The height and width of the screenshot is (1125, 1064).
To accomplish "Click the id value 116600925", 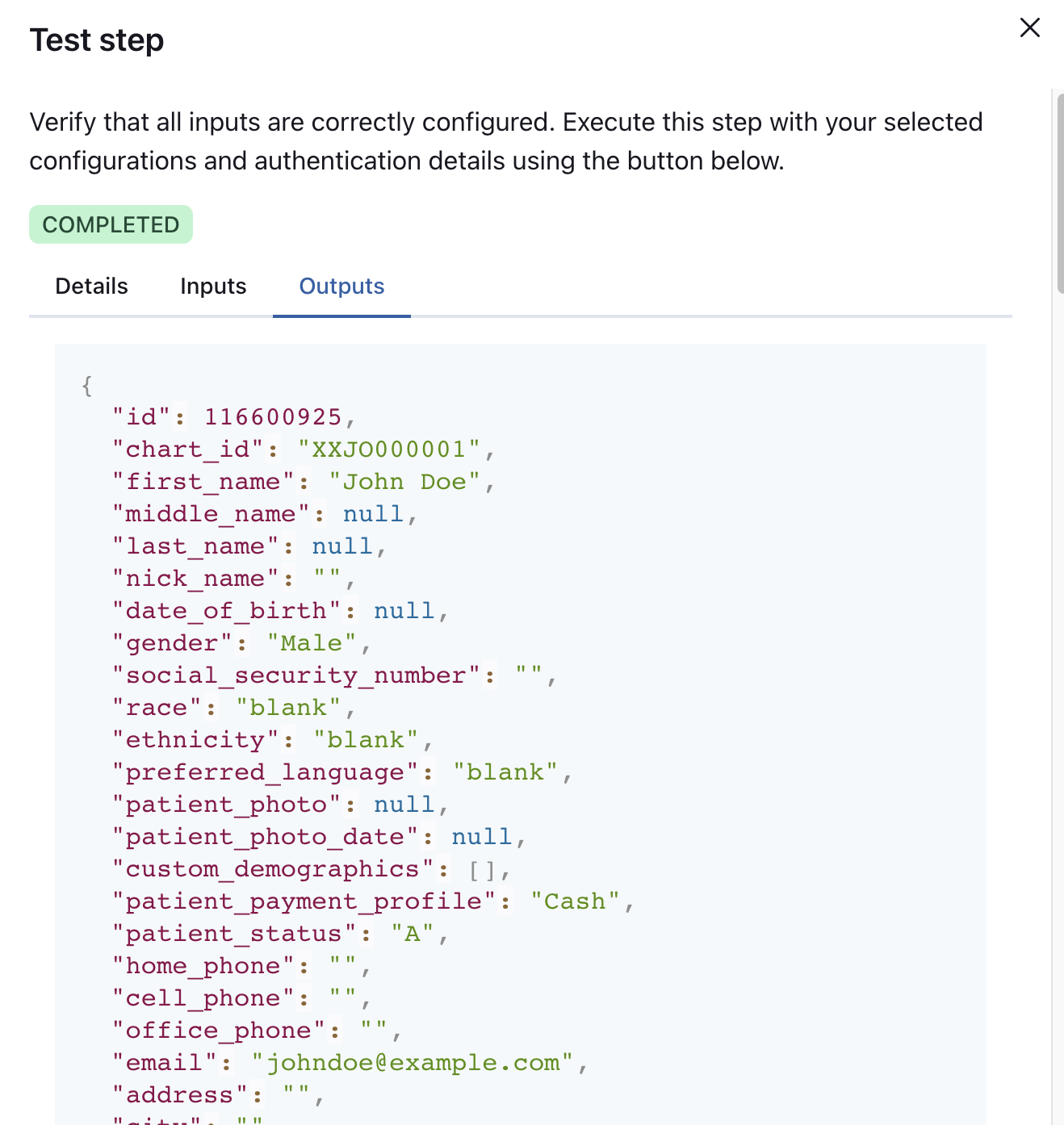I will [x=273, y=417].
